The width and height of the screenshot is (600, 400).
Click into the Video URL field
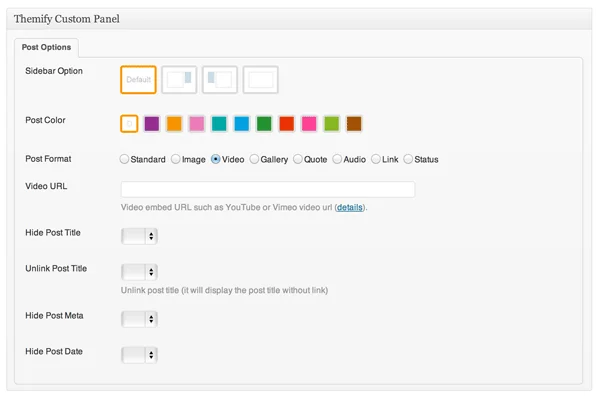click(x=267, y=190)
